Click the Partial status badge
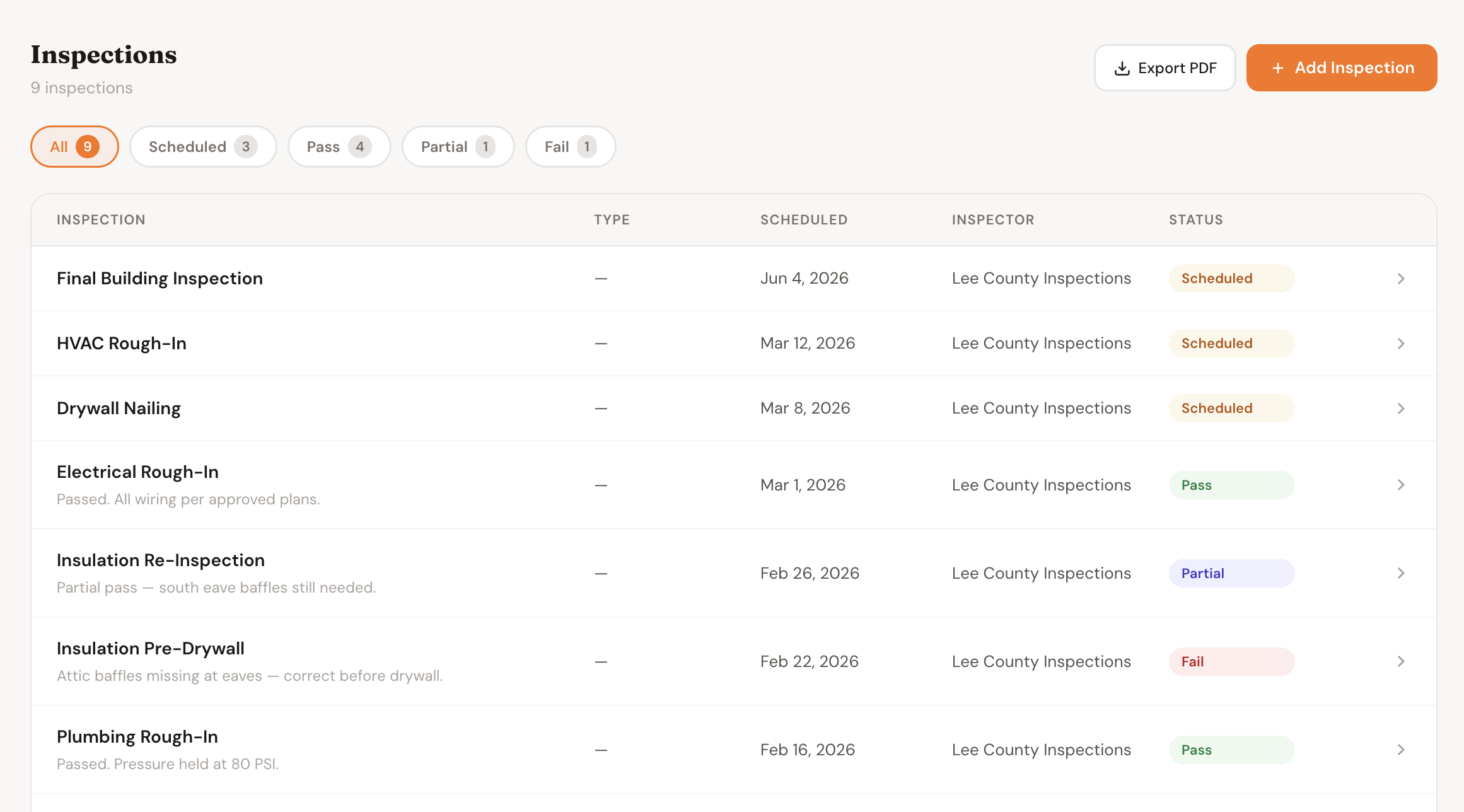Viewport: 1464px width, 812px height. 1231,574
